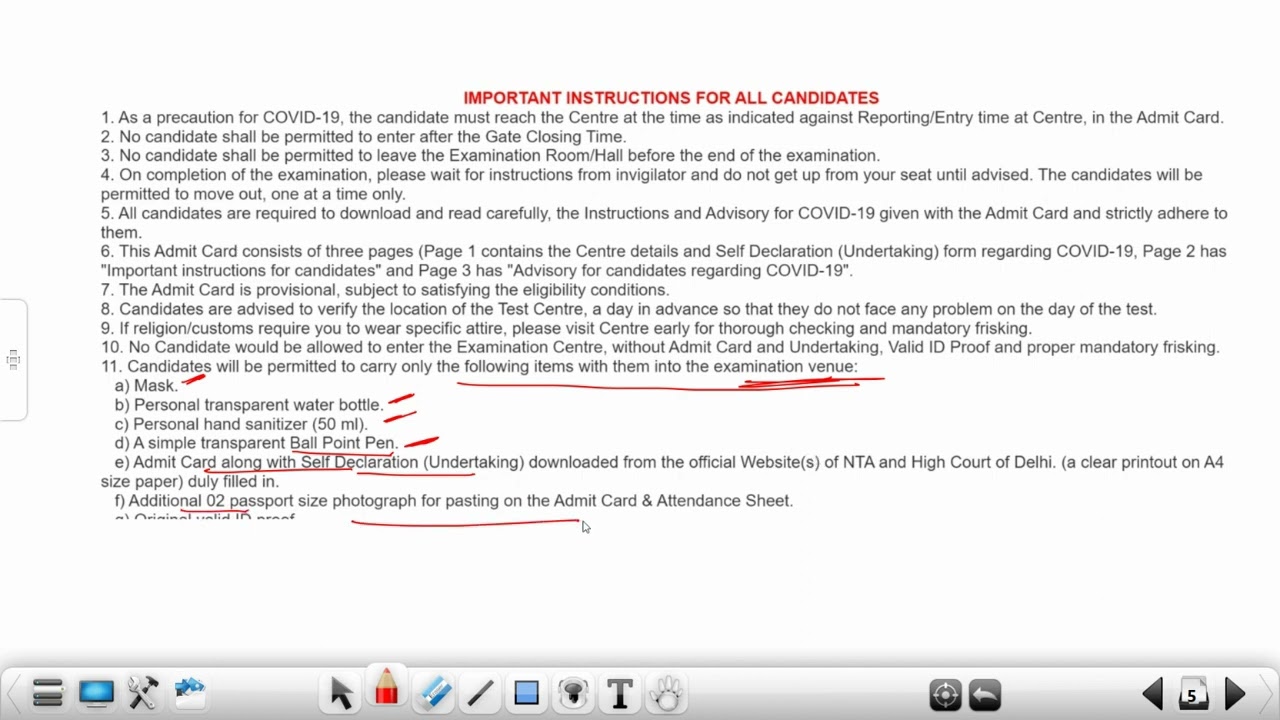This screenshot has height=720, width=1280.
Task: Click 'Self Declaration (Undertaking)' in item e
Action: (412, 462)
